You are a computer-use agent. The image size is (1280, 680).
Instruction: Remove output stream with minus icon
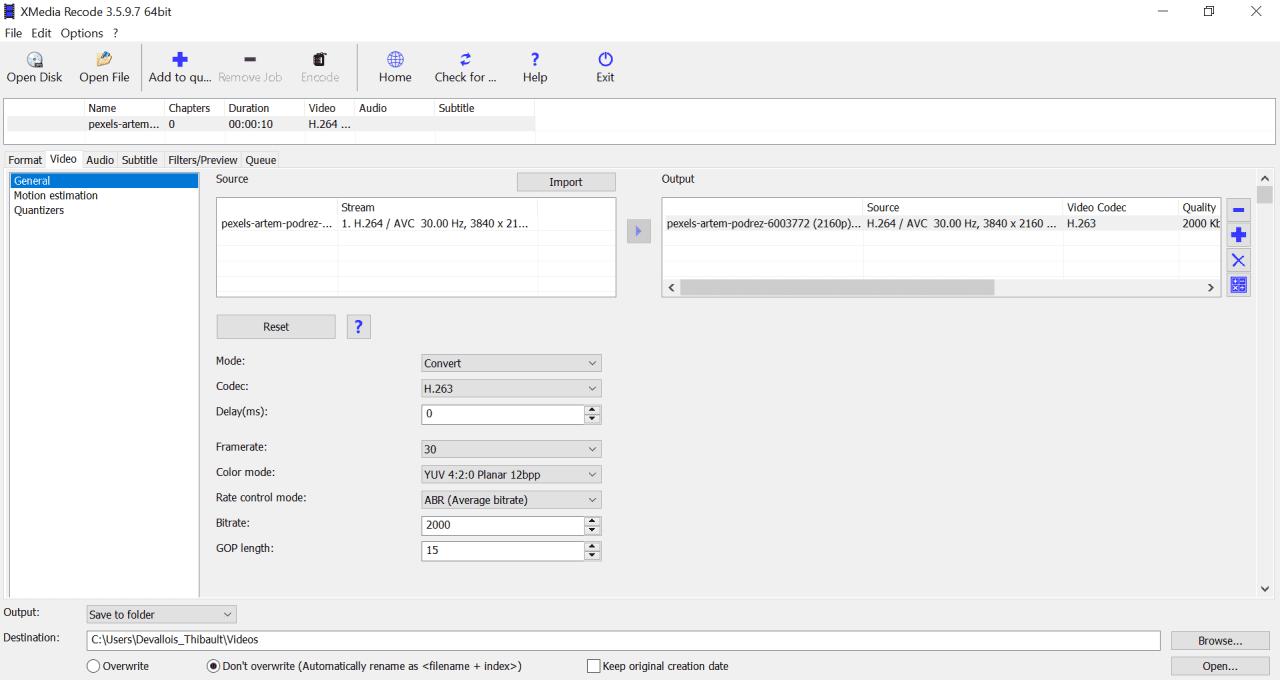[1238, 210]
